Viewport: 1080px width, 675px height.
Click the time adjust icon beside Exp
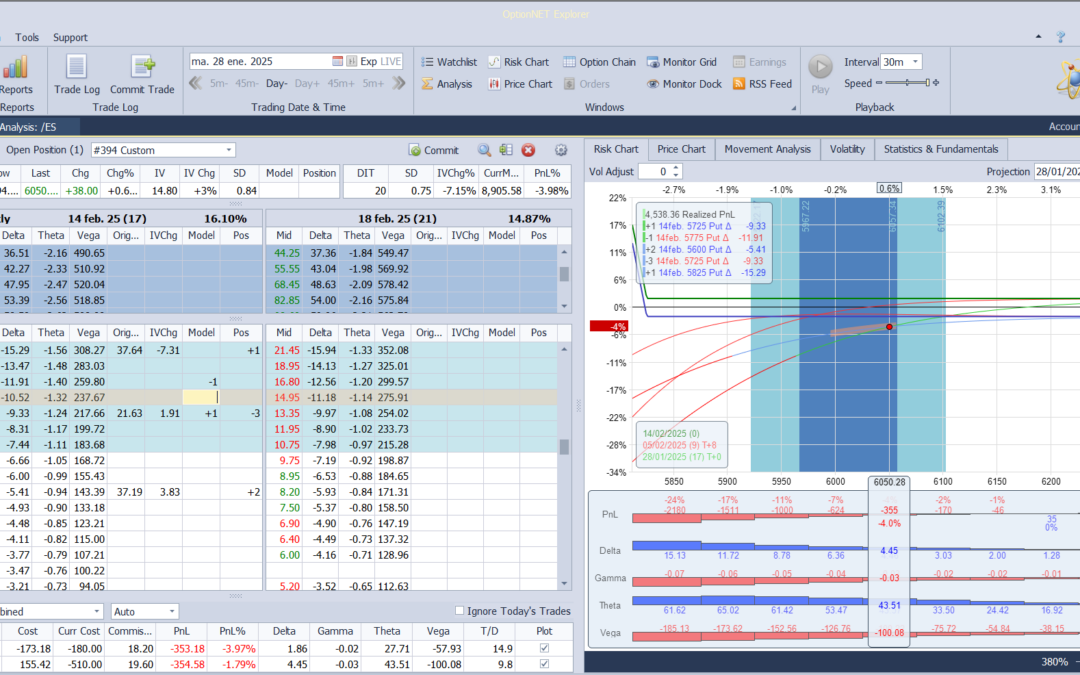pos(351,61)
